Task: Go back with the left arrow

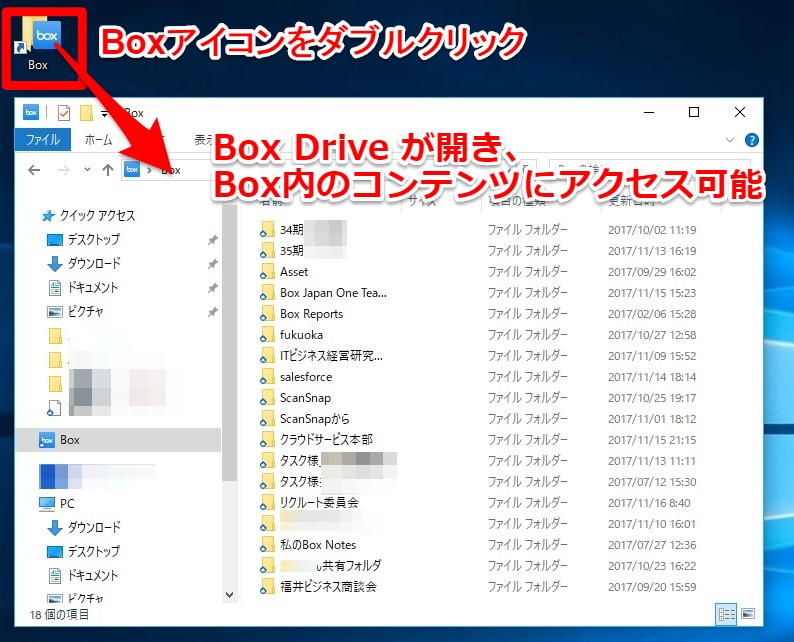Action: click(x=34, y=170)
